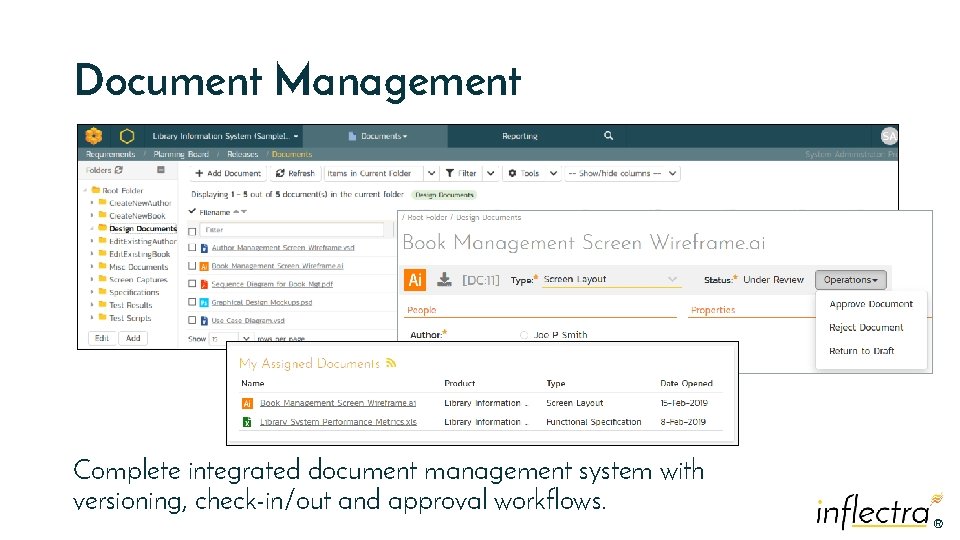The width and height of the screenshot is (960, 540).
Task: Click the Visio icon for Use Case Diagram
Action: point(204,320)
